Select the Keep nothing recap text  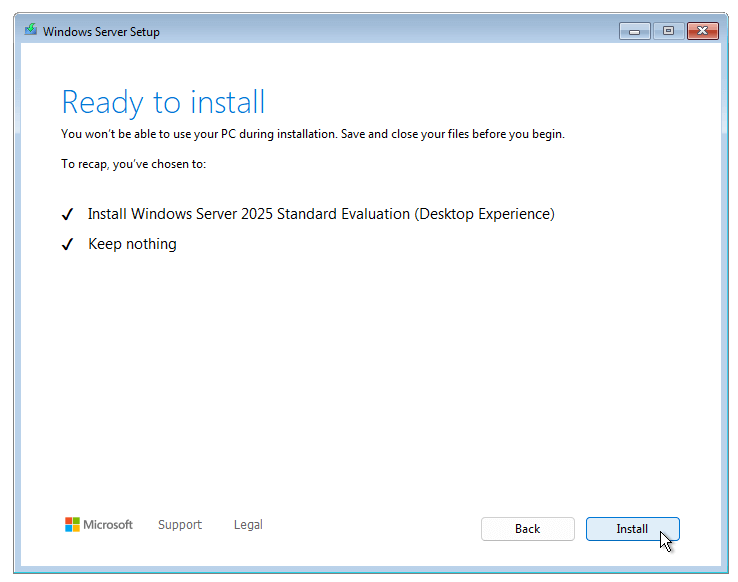(132, 244)
